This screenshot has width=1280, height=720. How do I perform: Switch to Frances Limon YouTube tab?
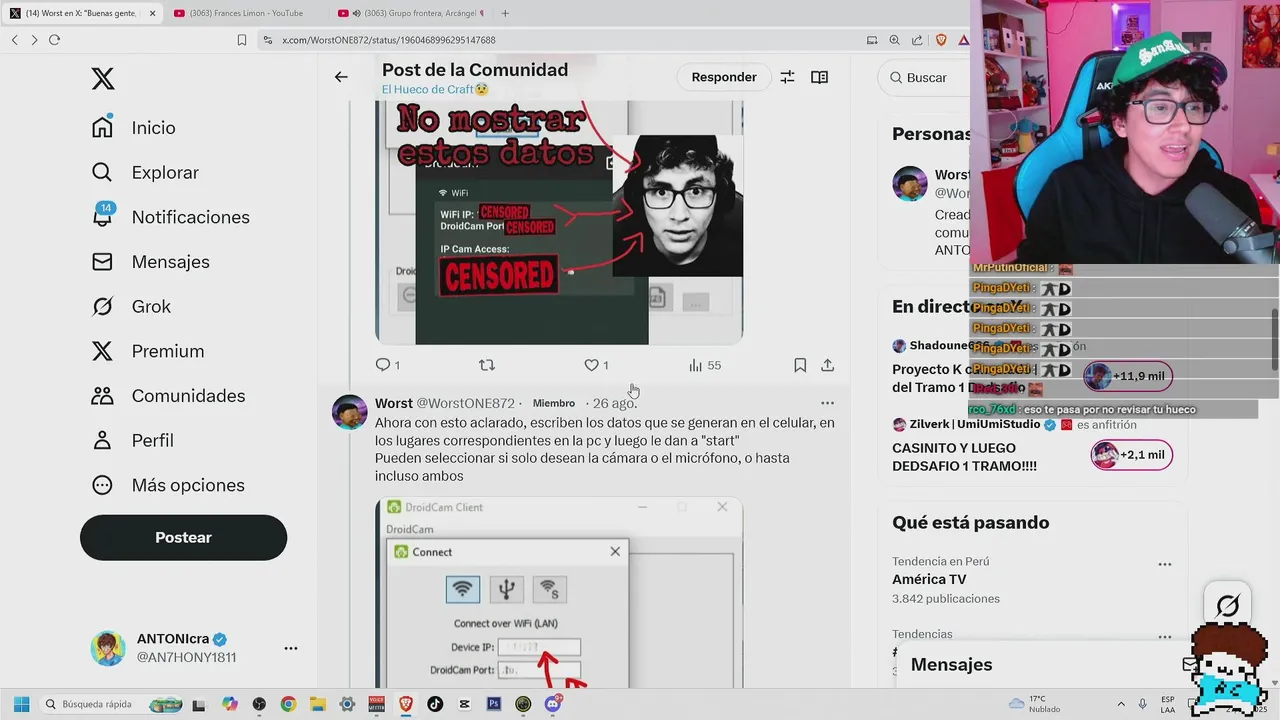coord(245,13)
